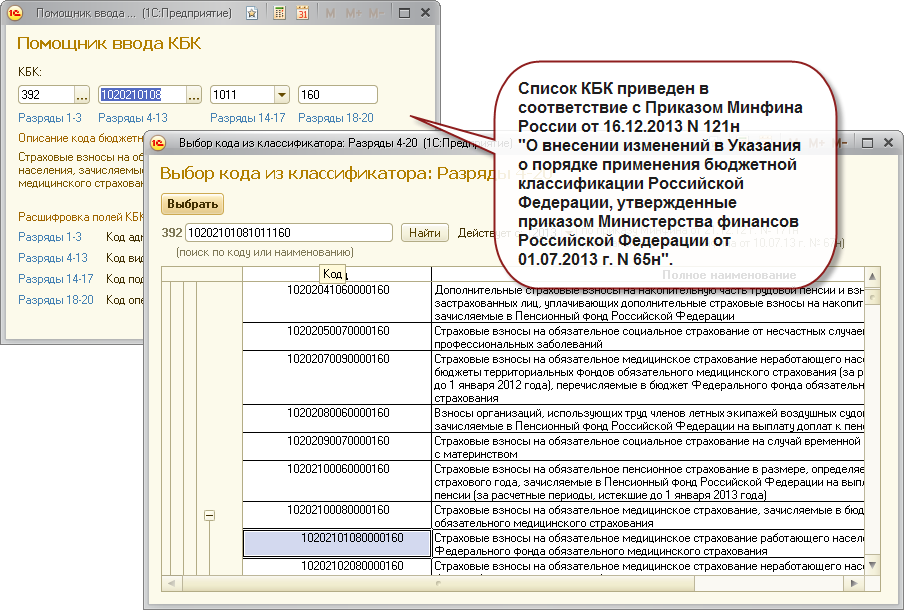Click the 1C logo icon of classifier window
The width and height of the screenshot is (904, 610).
pos(158,143)
